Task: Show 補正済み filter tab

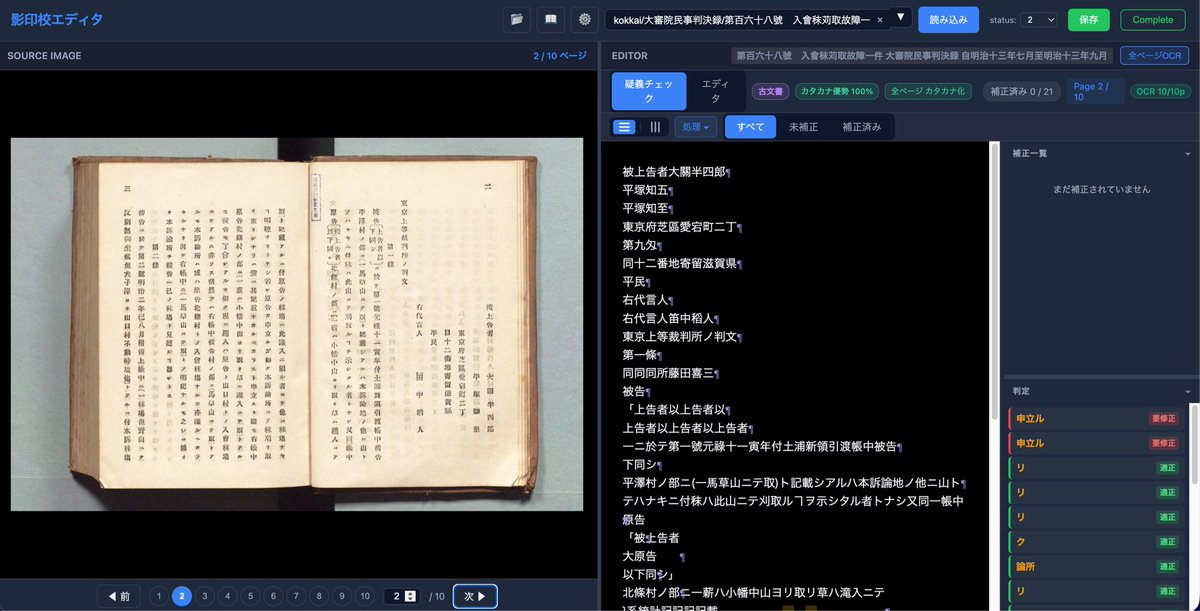Action: pyautogui.click(x=862, y=127)
